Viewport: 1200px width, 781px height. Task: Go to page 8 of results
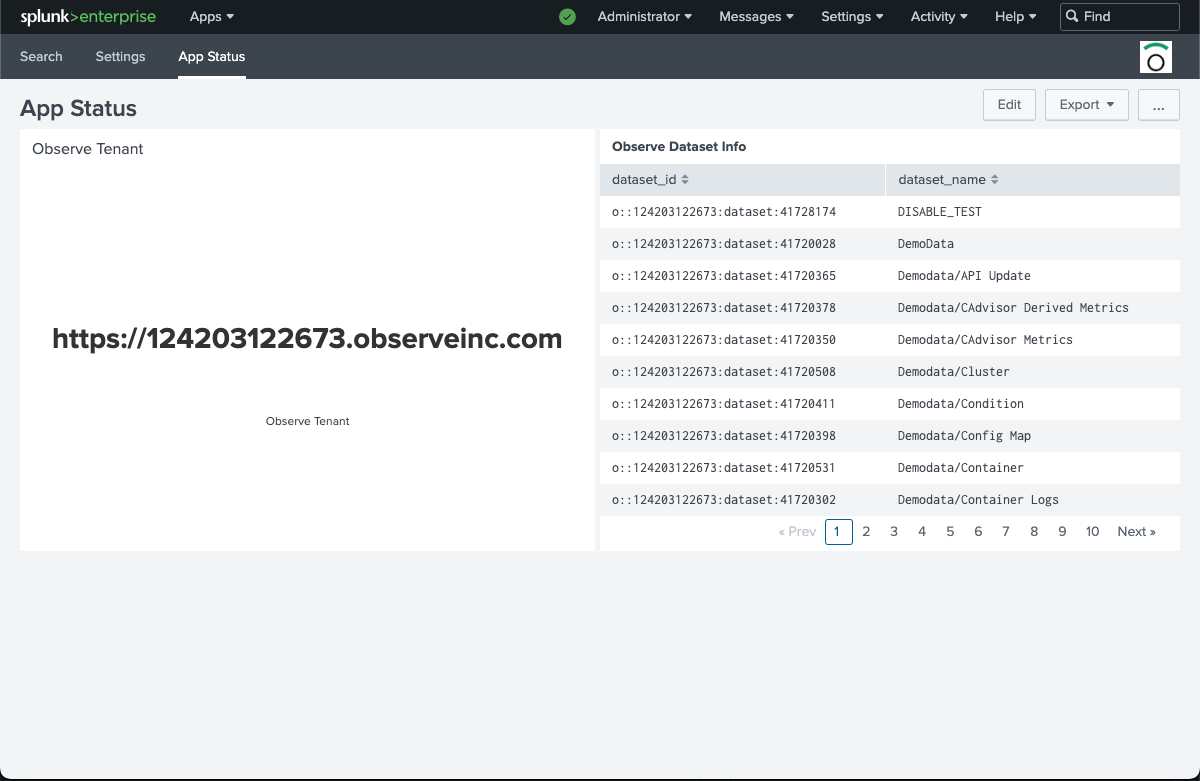(x=1034, y=532)
